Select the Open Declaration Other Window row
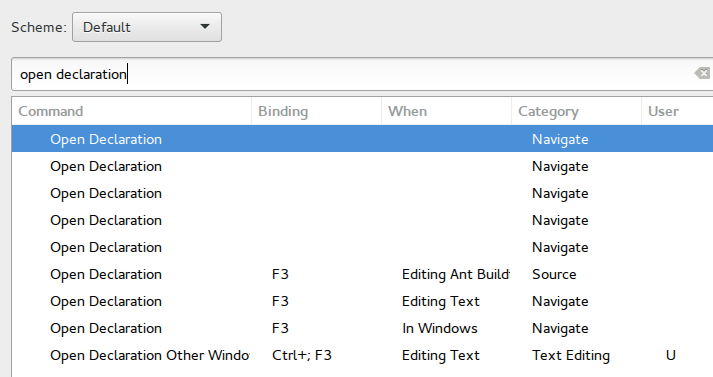 [x=362, y=355]
